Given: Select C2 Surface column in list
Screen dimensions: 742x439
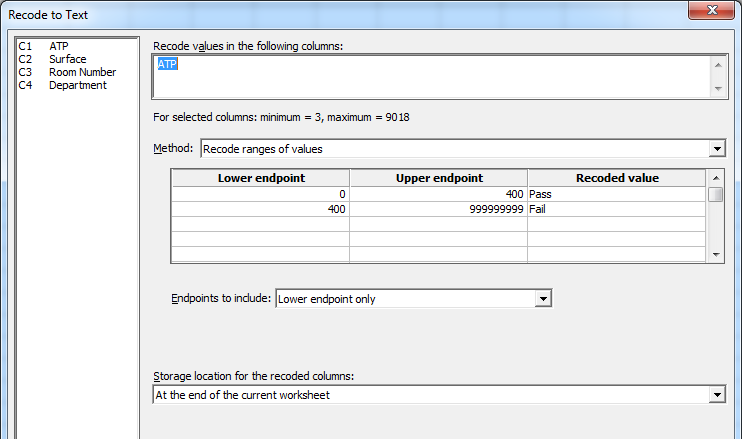Looking at the screenshot, I should (x=67, y=59).
